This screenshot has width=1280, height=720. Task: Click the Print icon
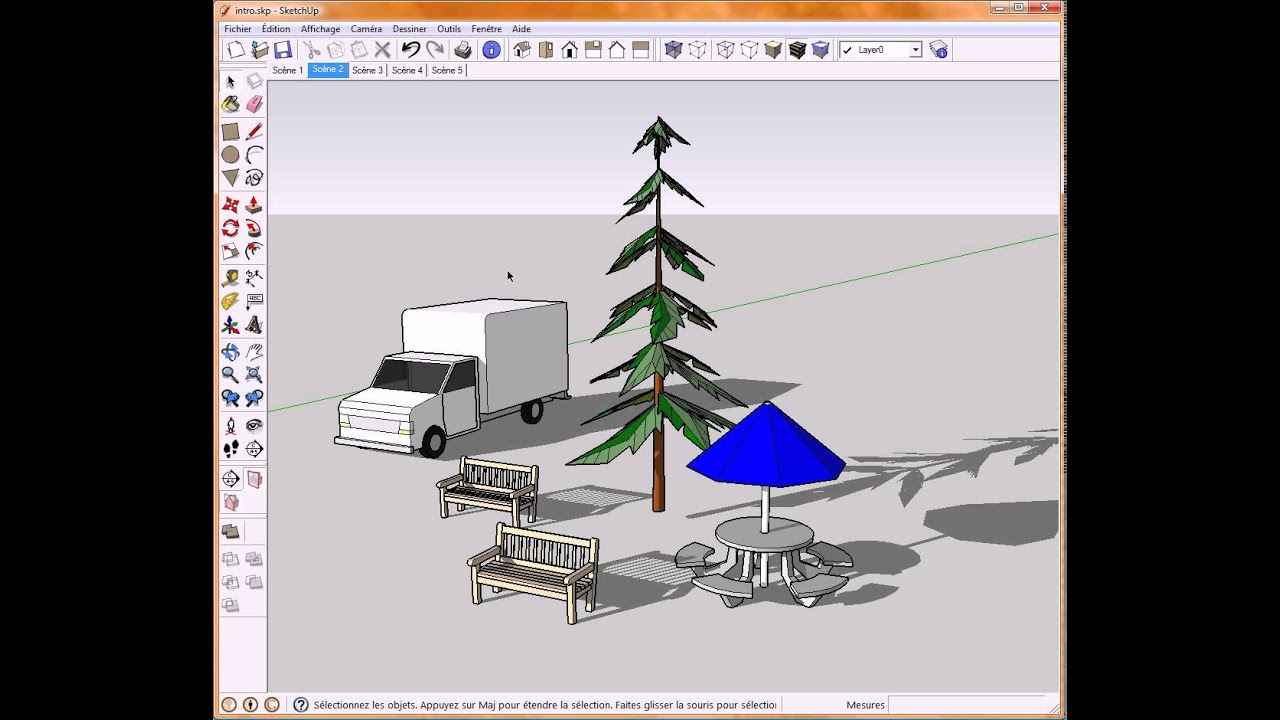(463, 49)
